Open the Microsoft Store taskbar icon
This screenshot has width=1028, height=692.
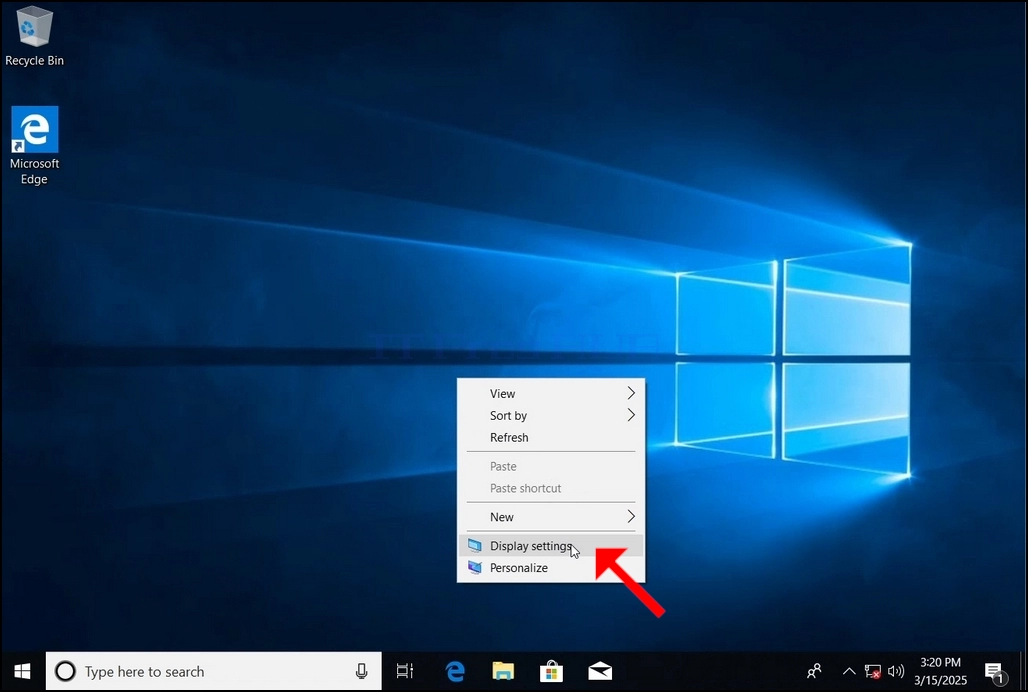click(551, 671)
